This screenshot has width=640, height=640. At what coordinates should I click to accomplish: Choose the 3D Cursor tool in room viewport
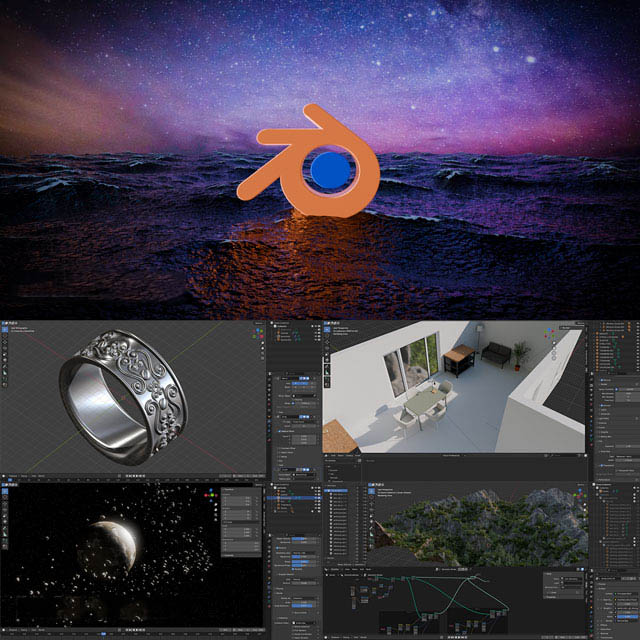pos(327,335)
